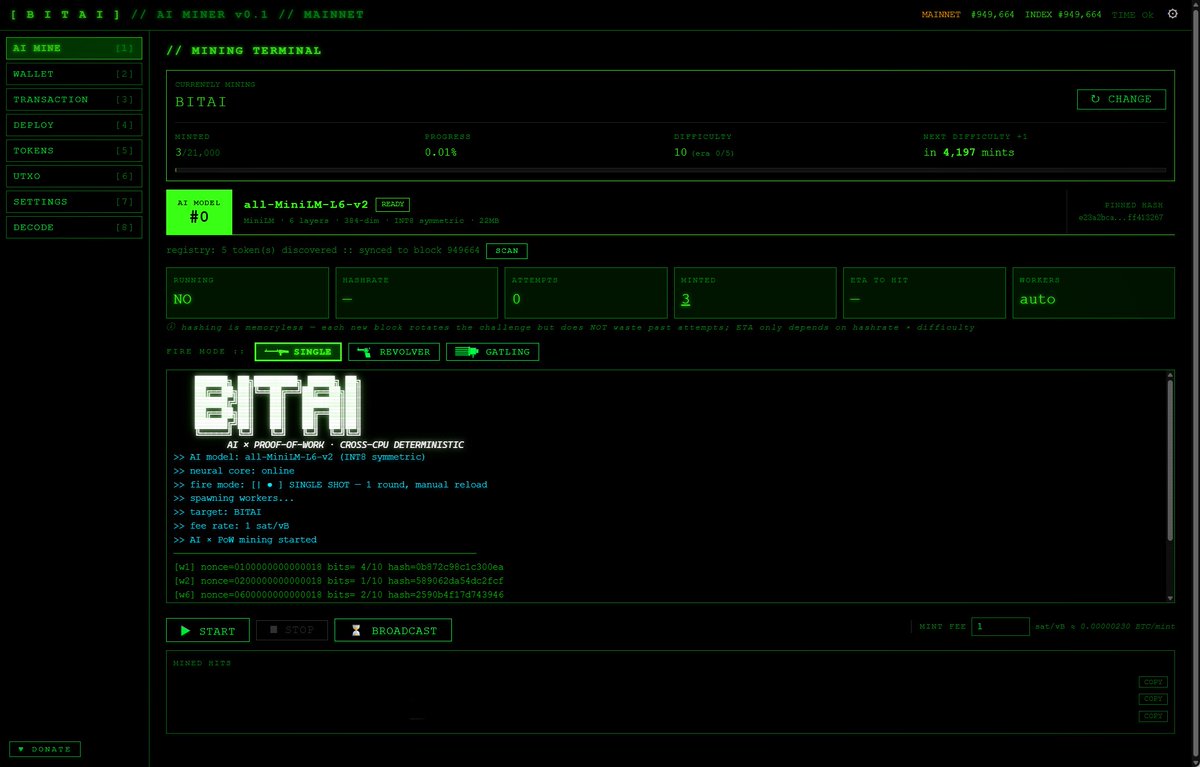Open the SETTINGS sidebar tab
This screenshot has width=1200, height=767.
[x=74, y=201]
